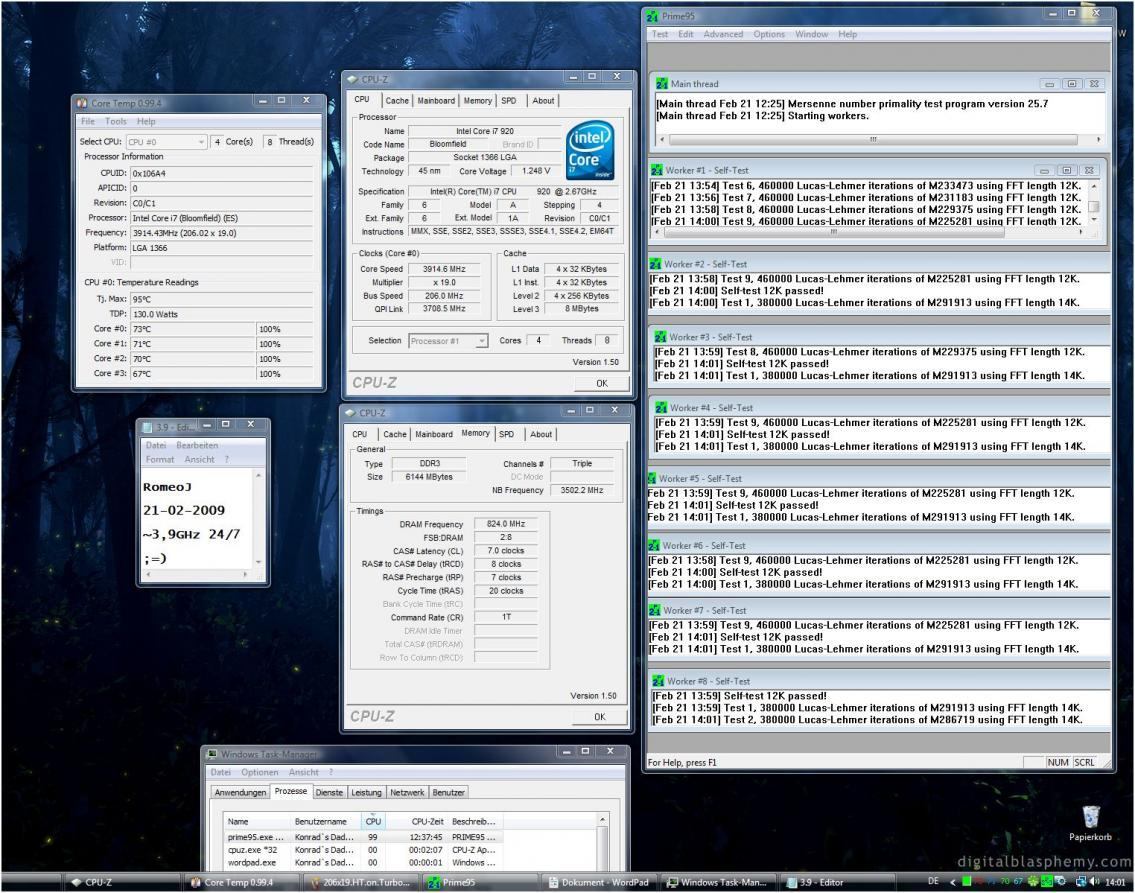Screen dimensions: 1135x893
Task: Click the Core Speed value 3914.6 MHz
Action: (x=444, y=268)
